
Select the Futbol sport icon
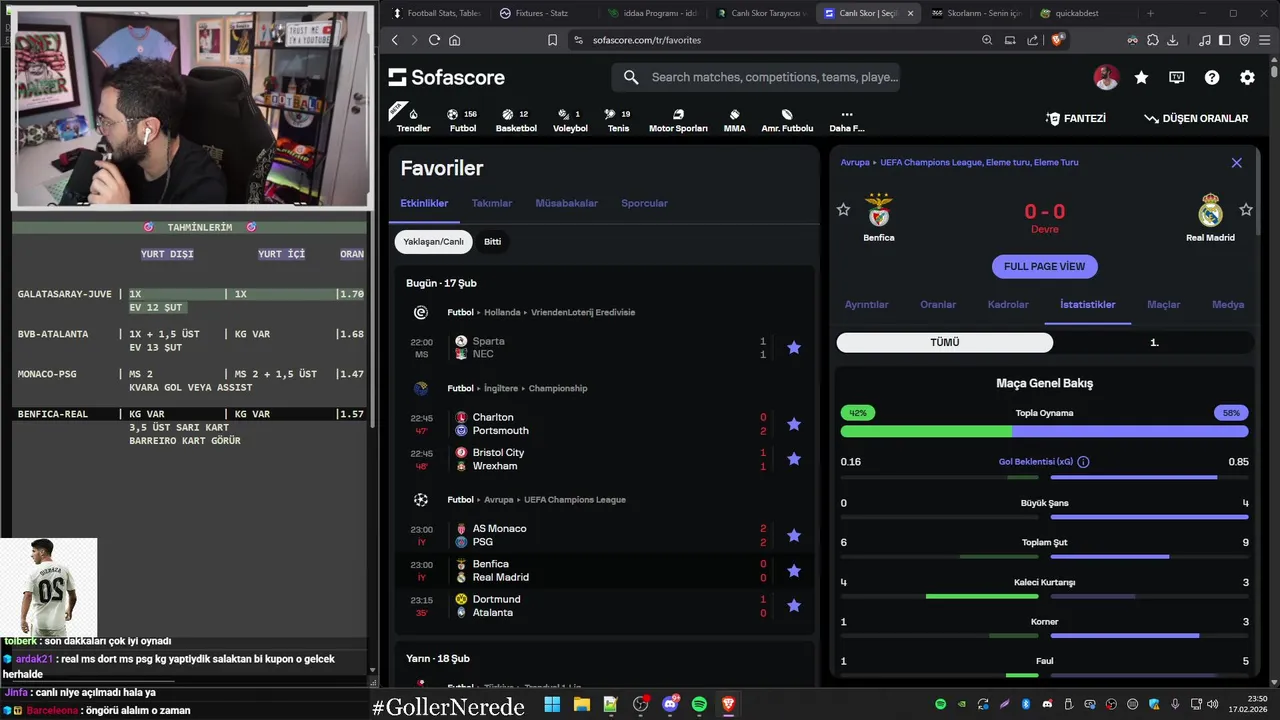click(463, 120)
